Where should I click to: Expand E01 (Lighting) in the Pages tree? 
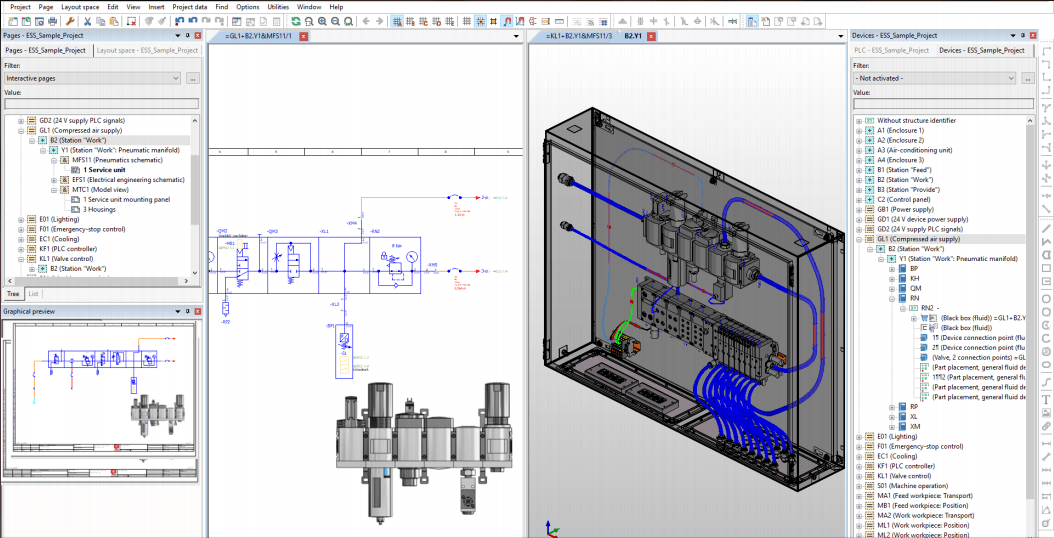[20, 218]
